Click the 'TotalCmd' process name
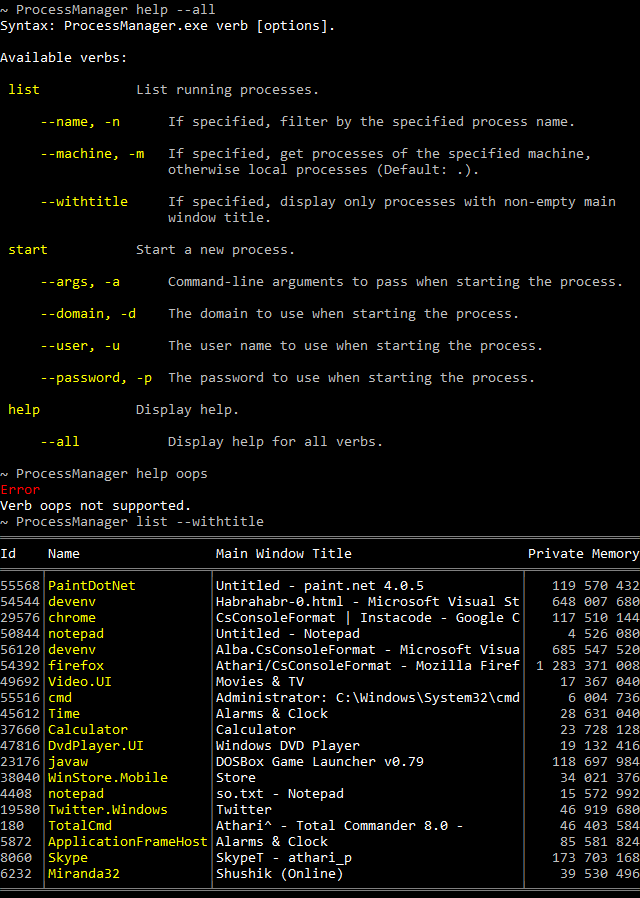Screen dimensions: 640x898 click(x=80, y=826)
